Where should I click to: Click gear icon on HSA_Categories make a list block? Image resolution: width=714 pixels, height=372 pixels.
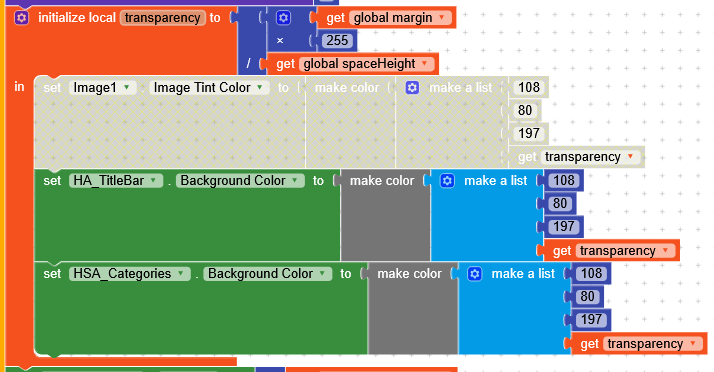tap(474, 274)
